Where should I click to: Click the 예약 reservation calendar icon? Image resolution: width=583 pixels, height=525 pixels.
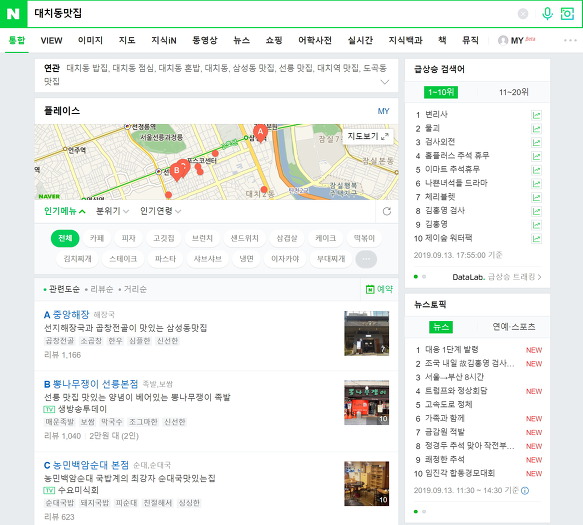pyautogui.click(x=370, y=289)
